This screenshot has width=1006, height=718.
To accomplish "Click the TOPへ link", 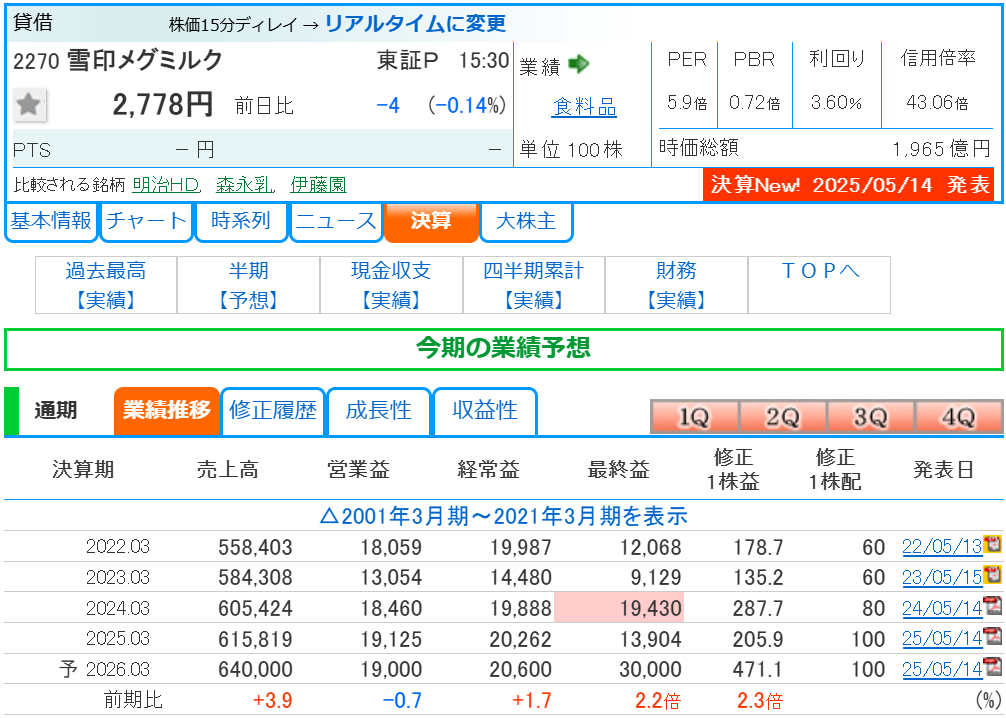I will [819, 271].
